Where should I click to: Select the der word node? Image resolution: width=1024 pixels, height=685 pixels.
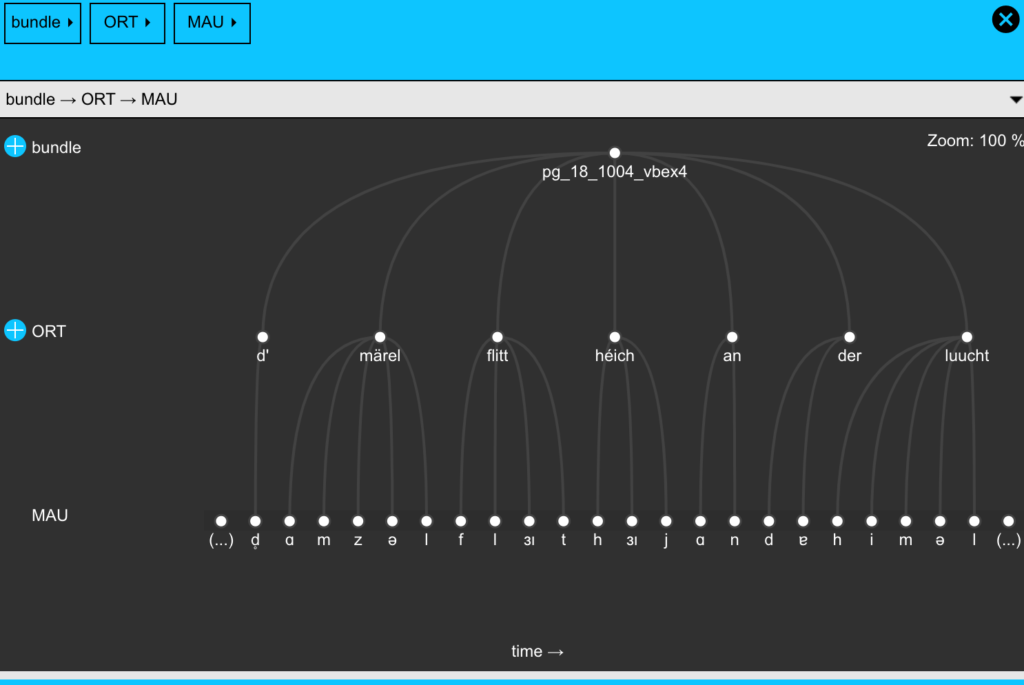click(849, 337)
